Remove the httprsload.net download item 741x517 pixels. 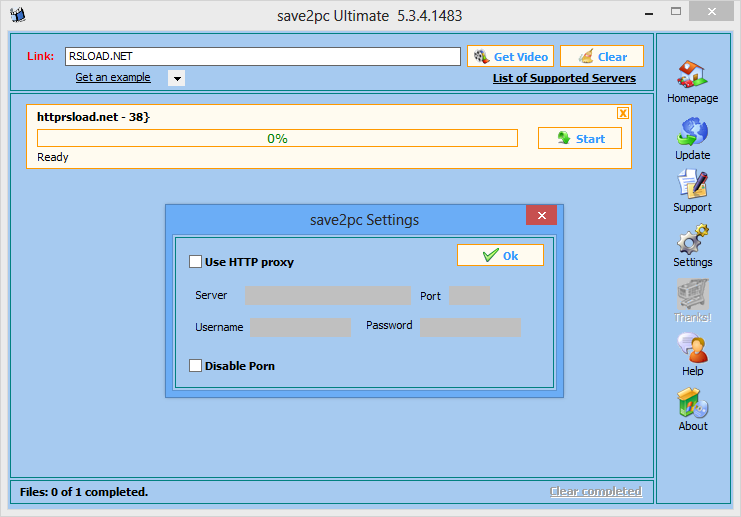click(623, 113)
